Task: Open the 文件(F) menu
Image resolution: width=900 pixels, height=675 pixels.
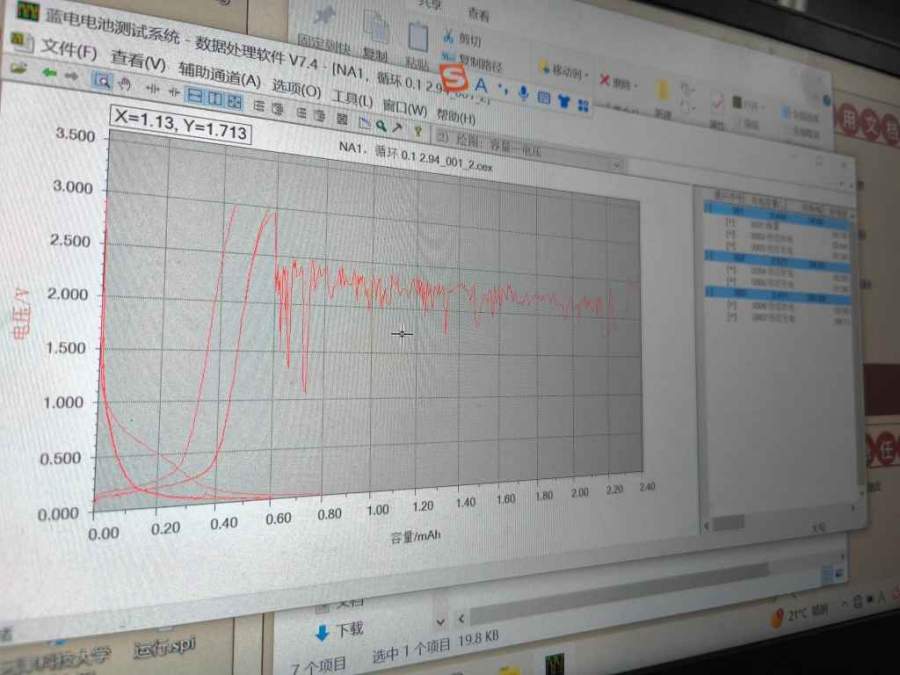Action: point(69,50)
